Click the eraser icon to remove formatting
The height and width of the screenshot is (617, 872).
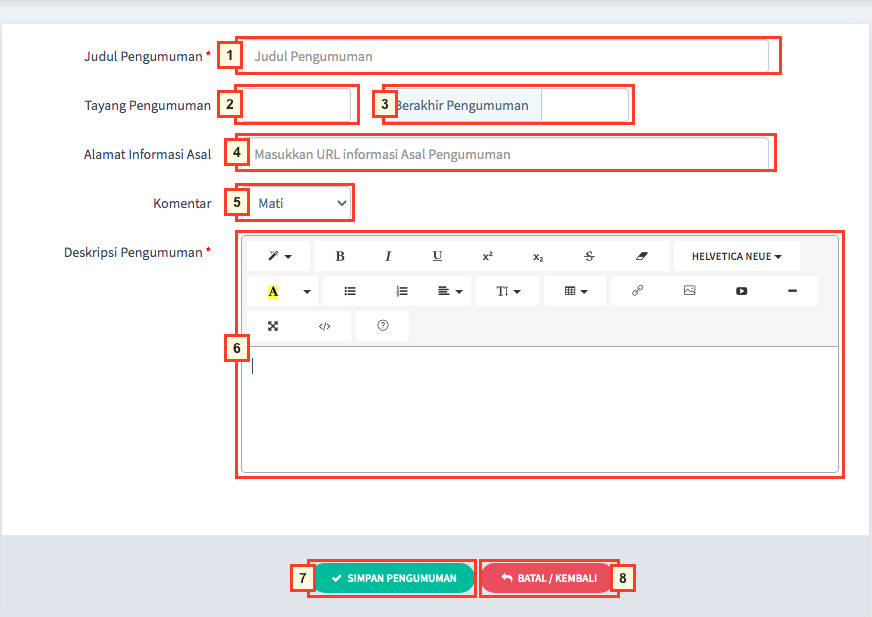[x=642, y=256]
